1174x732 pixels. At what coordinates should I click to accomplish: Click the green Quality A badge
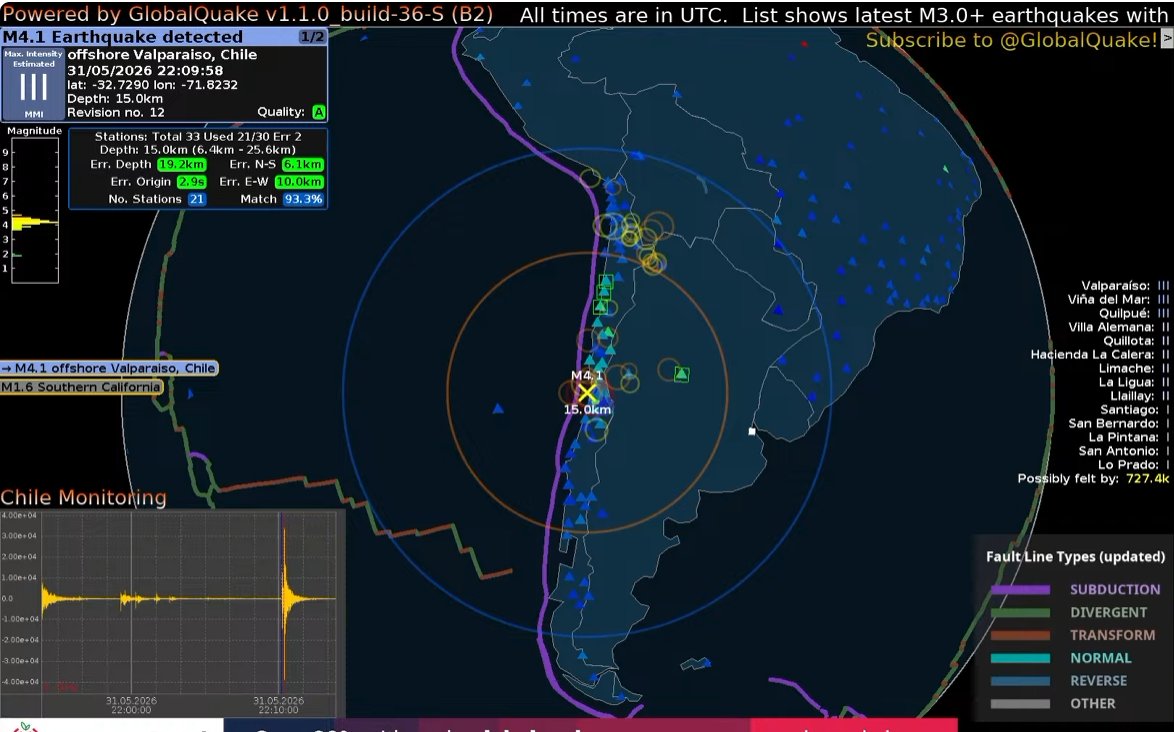319,112
